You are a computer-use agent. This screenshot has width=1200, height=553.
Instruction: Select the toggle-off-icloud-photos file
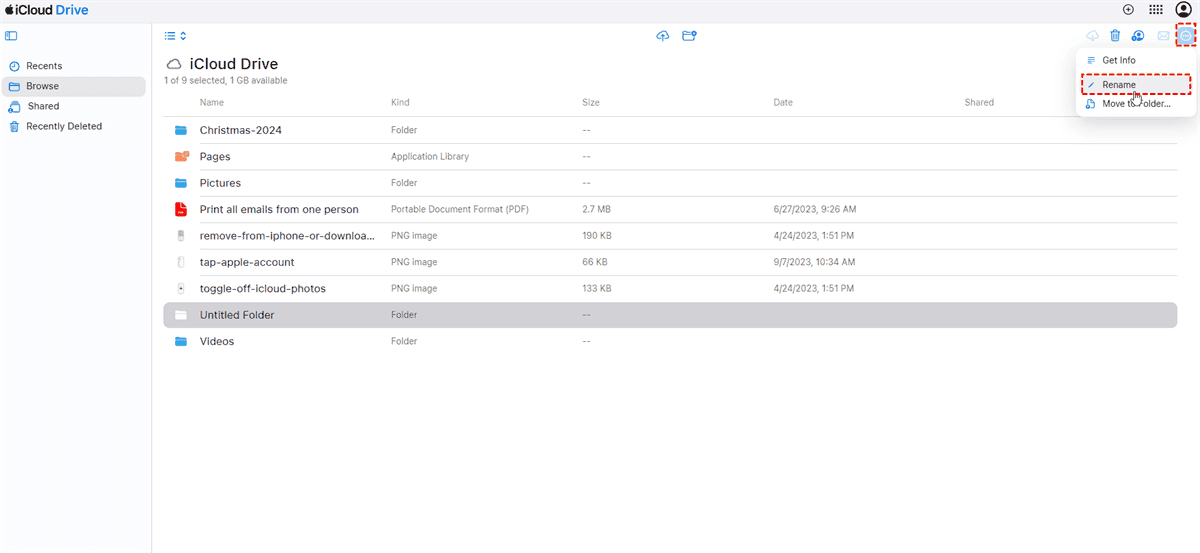pyautogui.click(x=263, y=288)
